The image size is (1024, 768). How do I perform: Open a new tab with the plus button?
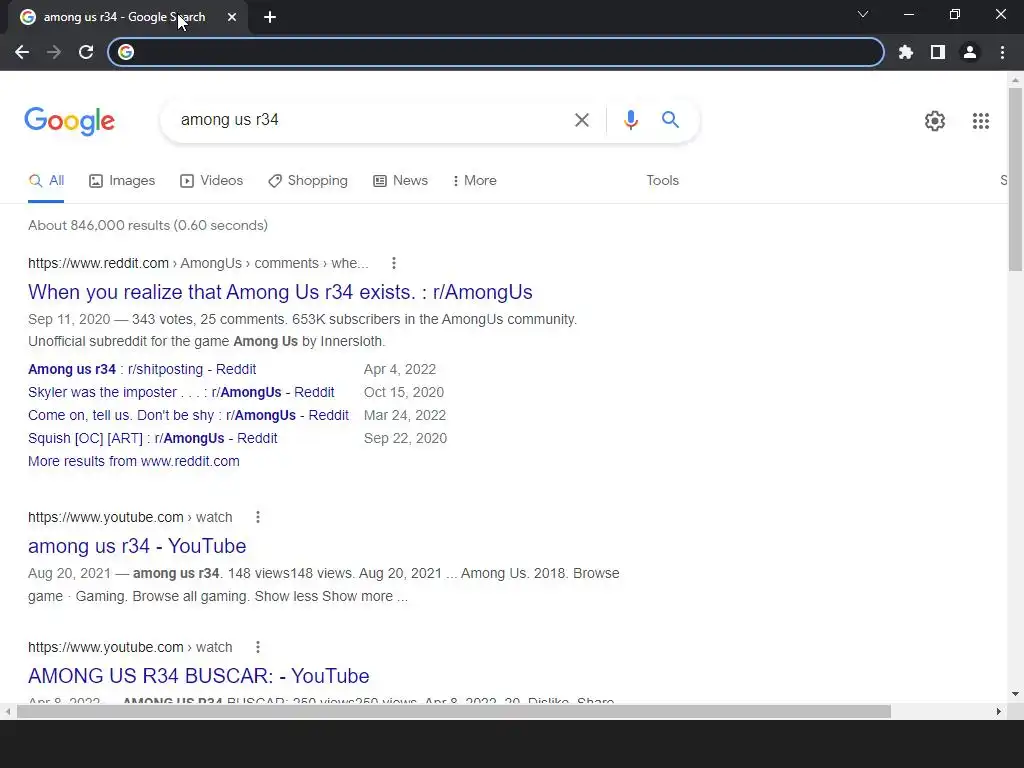pyautogui.click(x=270, y=18)
